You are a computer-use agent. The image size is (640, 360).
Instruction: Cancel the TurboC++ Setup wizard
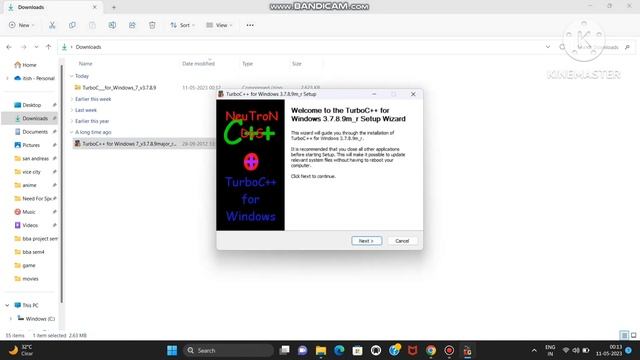(x=402, y=241)
